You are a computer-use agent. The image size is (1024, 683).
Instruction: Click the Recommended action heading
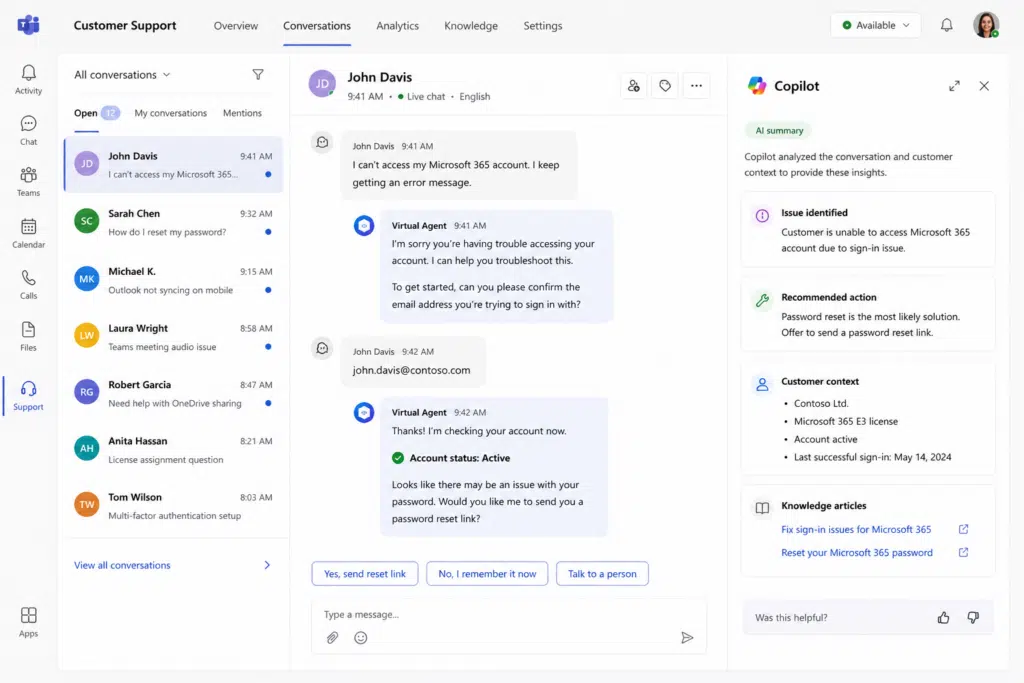829,296
